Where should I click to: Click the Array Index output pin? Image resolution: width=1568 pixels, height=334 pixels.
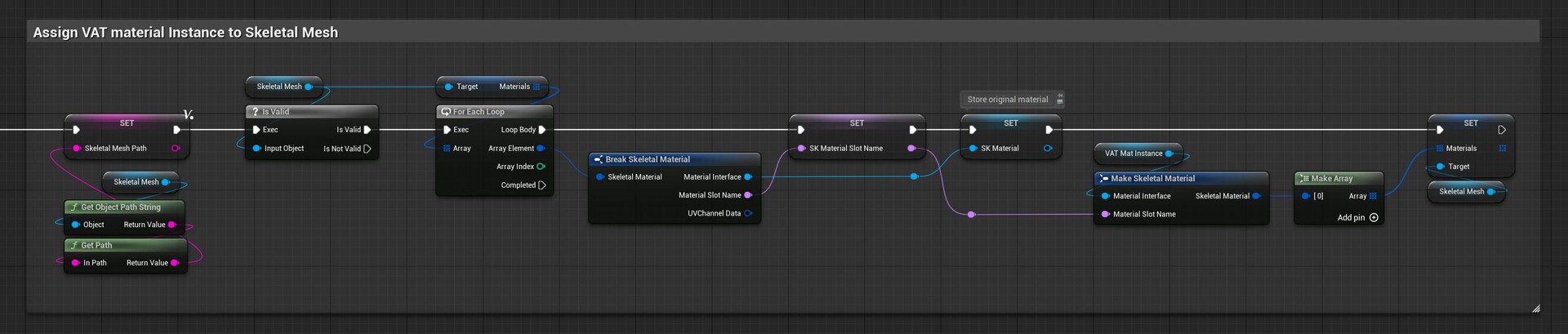click(x=541, y=167)
